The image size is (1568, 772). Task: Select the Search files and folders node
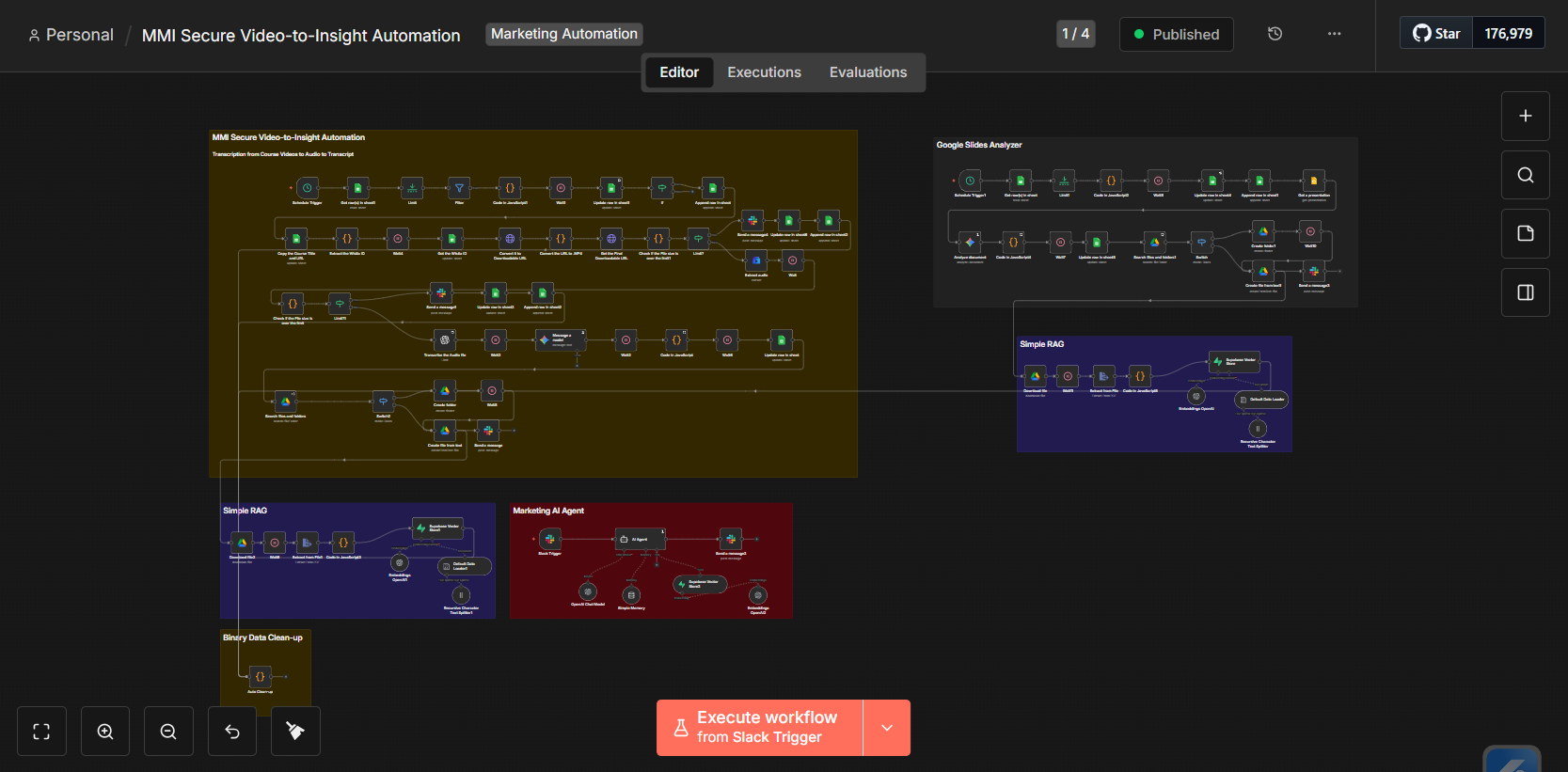(285, 402)
